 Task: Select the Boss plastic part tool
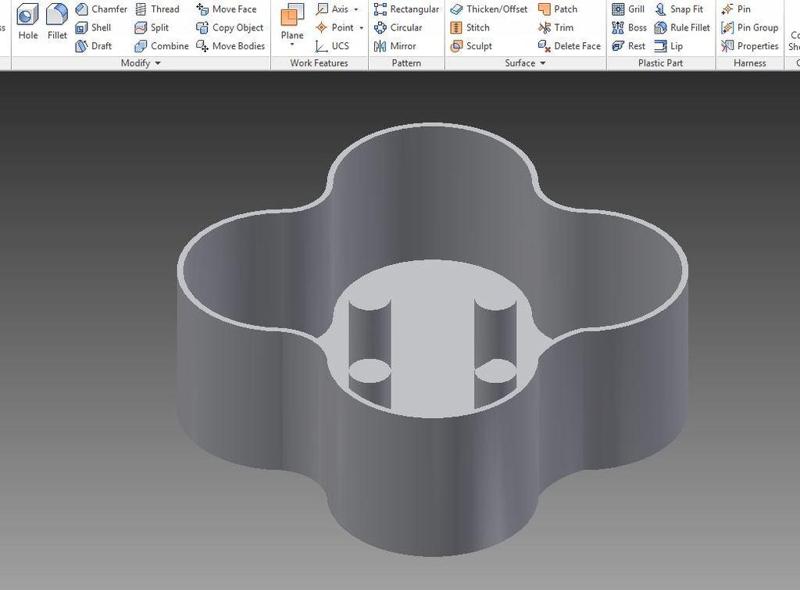coord(629,28)
